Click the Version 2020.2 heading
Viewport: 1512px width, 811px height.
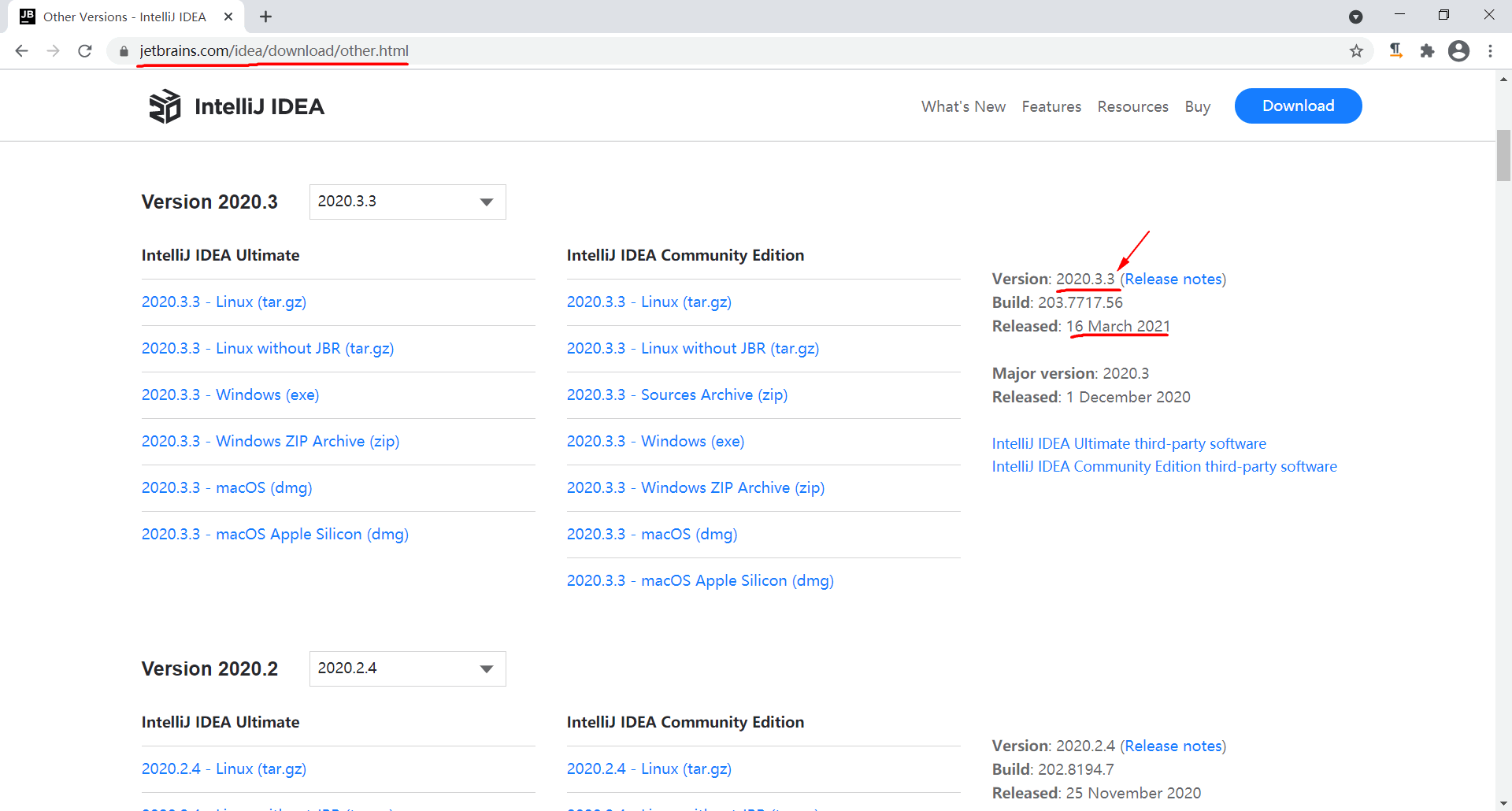209,669
